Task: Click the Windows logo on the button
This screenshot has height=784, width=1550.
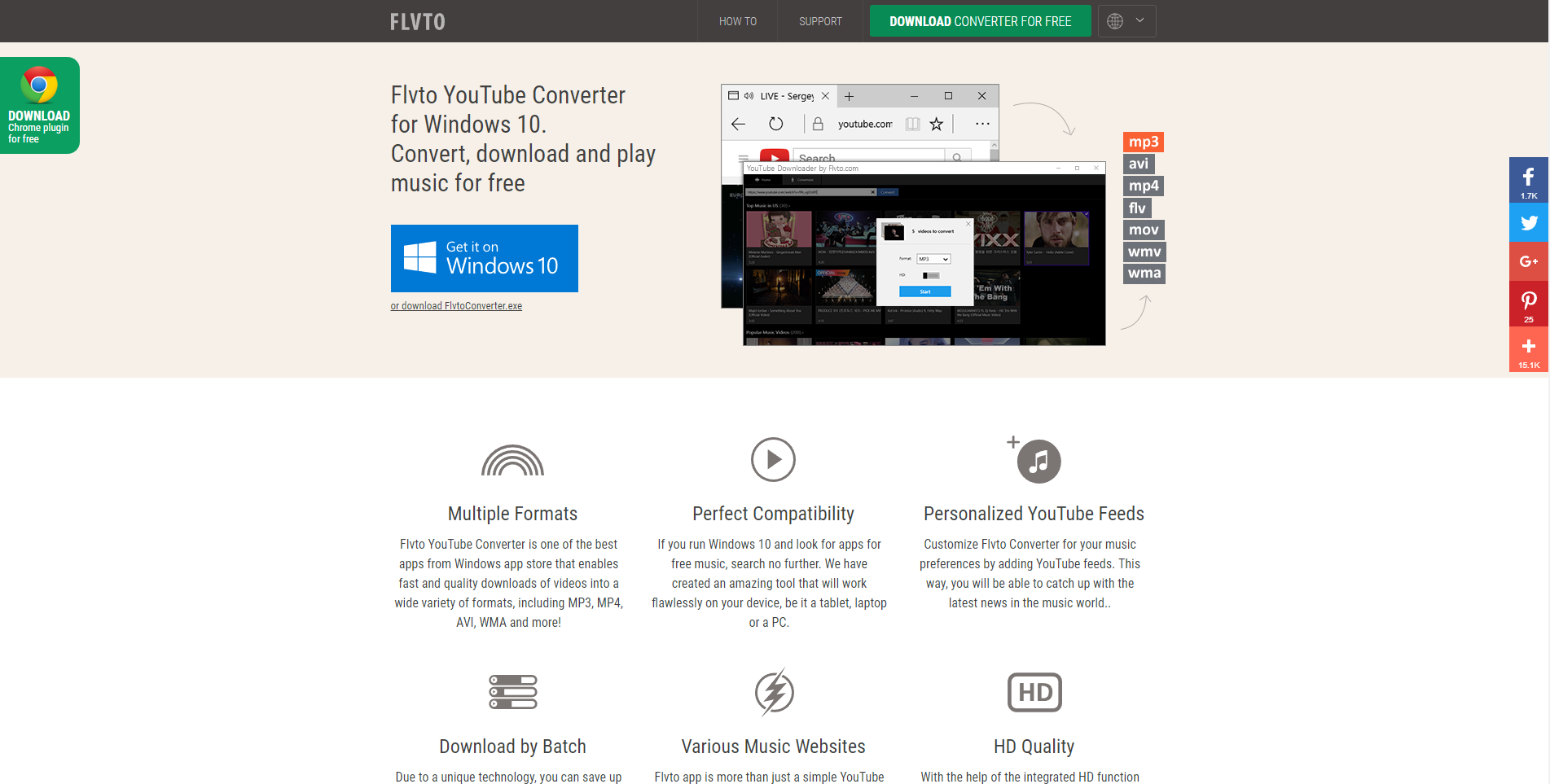Action: 420,257
